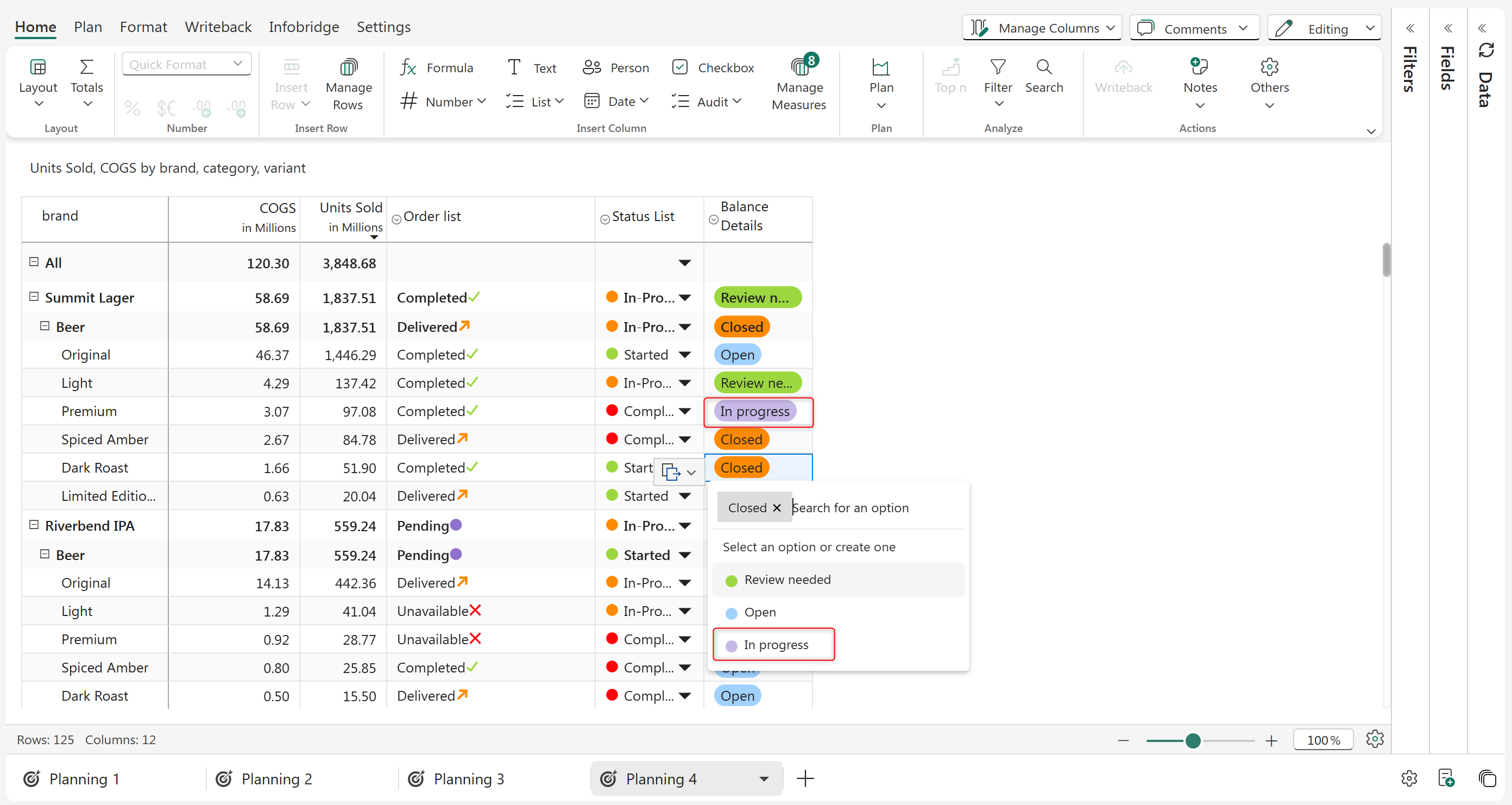The height and width of the screenshot is (805, 1512).
Task: Click the zoom slider handle
Action: click(x=1192, y=740)
